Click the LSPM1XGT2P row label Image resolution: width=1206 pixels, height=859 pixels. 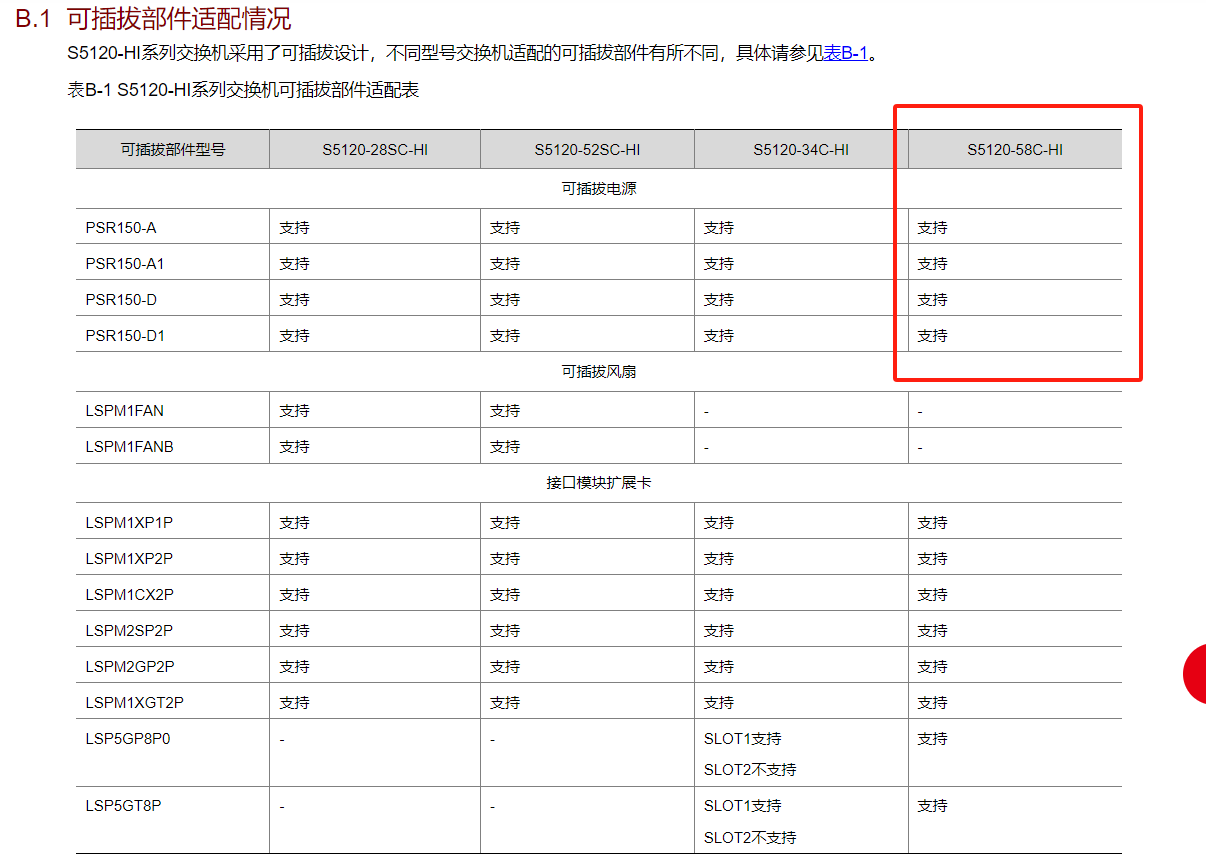(134, 702)
